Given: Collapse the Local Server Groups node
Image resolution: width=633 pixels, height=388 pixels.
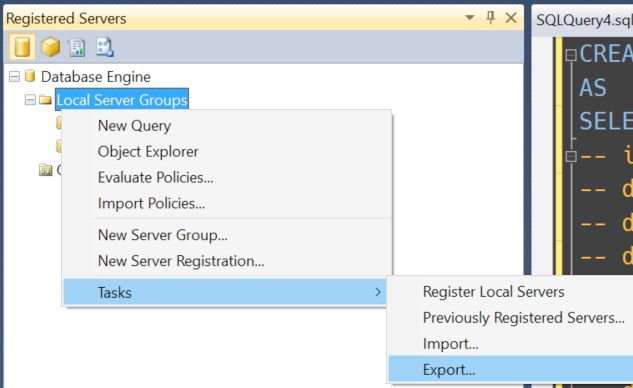Looking at the screenshot, I should click(x=30, y=100).
